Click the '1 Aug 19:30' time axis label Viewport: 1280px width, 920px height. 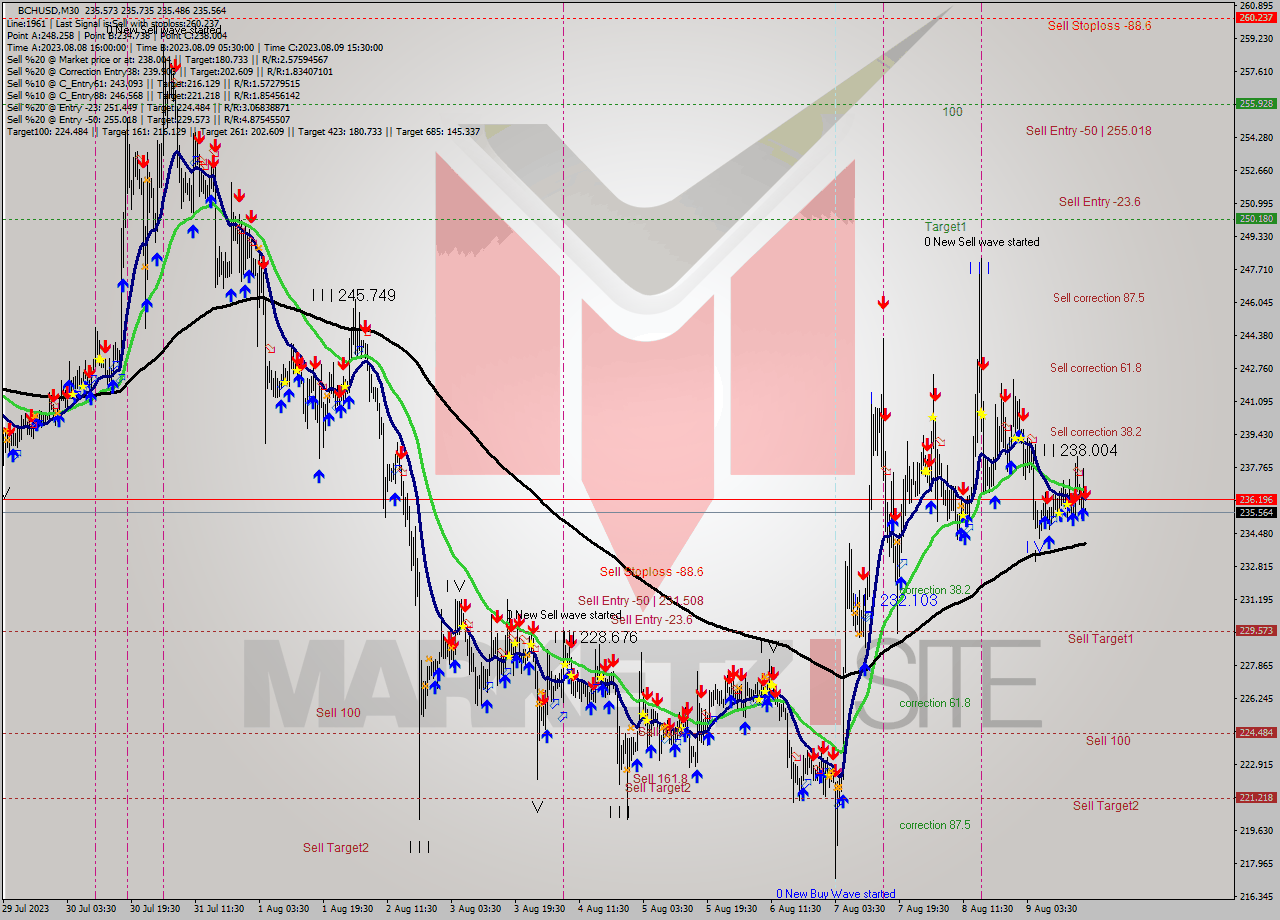348,909
